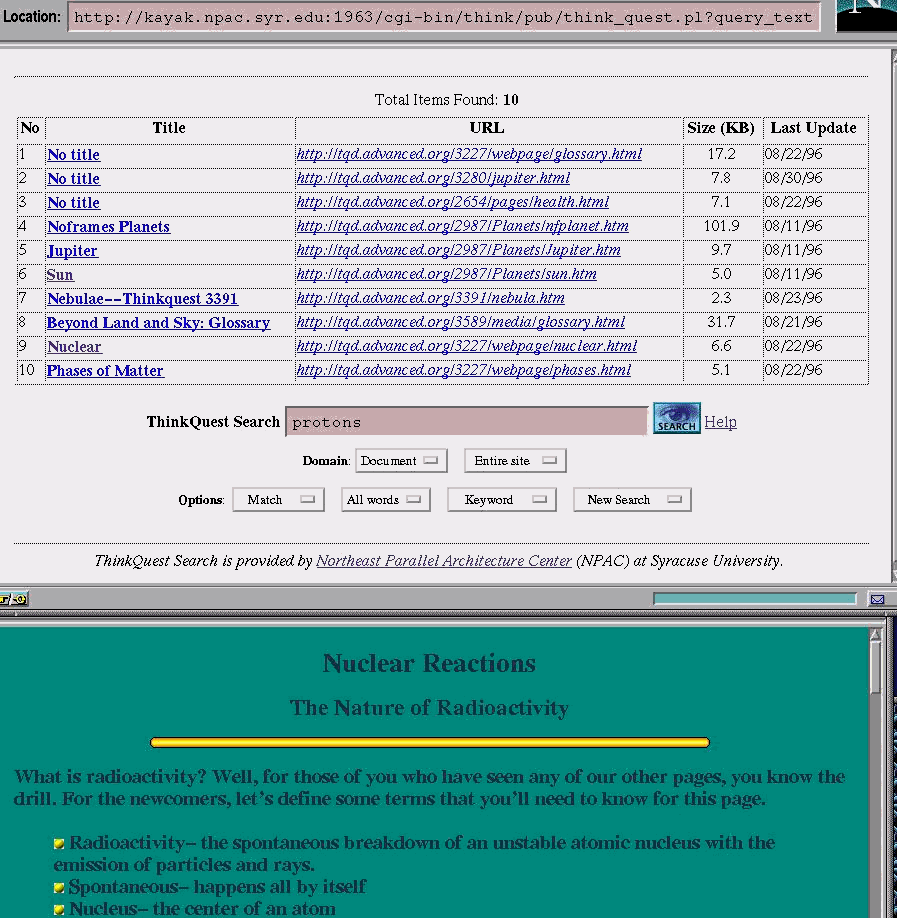The width and height of the screenshot is (897, 918).
Task: Open the No title link in row 1
Action: tap(74, 155)
